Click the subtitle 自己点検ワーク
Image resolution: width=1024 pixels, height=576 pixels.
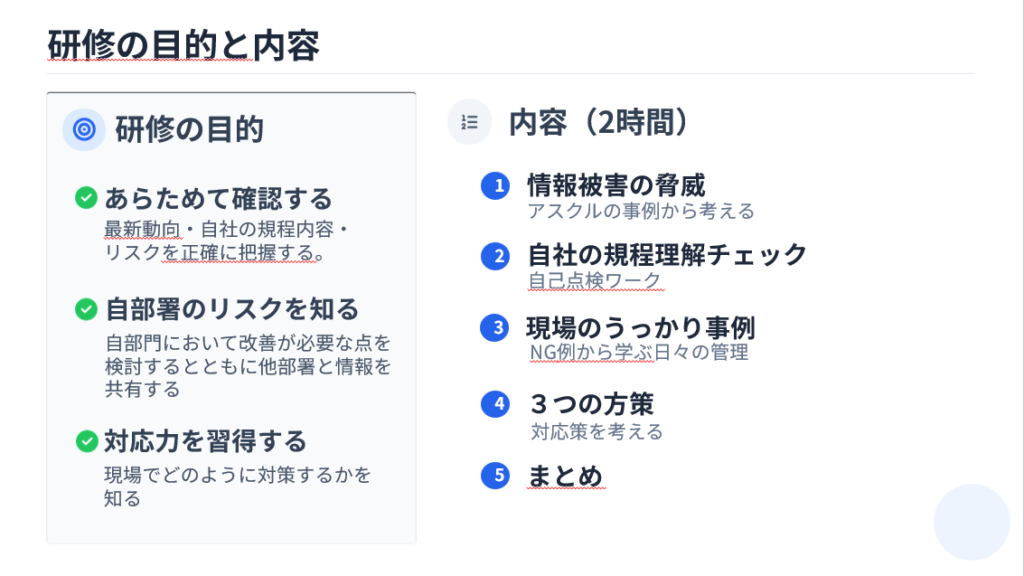595,281
